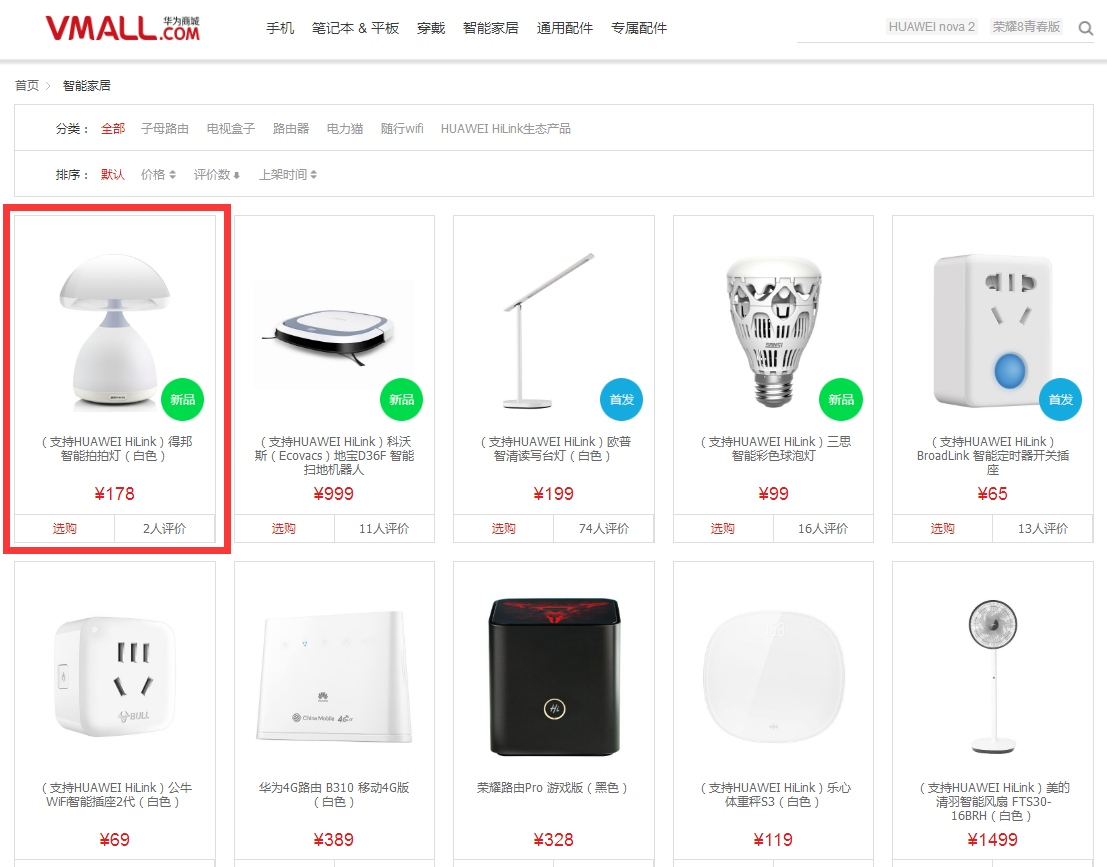Viewport: 1107px width, 867px height.
Task: Click blue 首发 badge on 欧普 desk lamp
Action: pos(621,400)
